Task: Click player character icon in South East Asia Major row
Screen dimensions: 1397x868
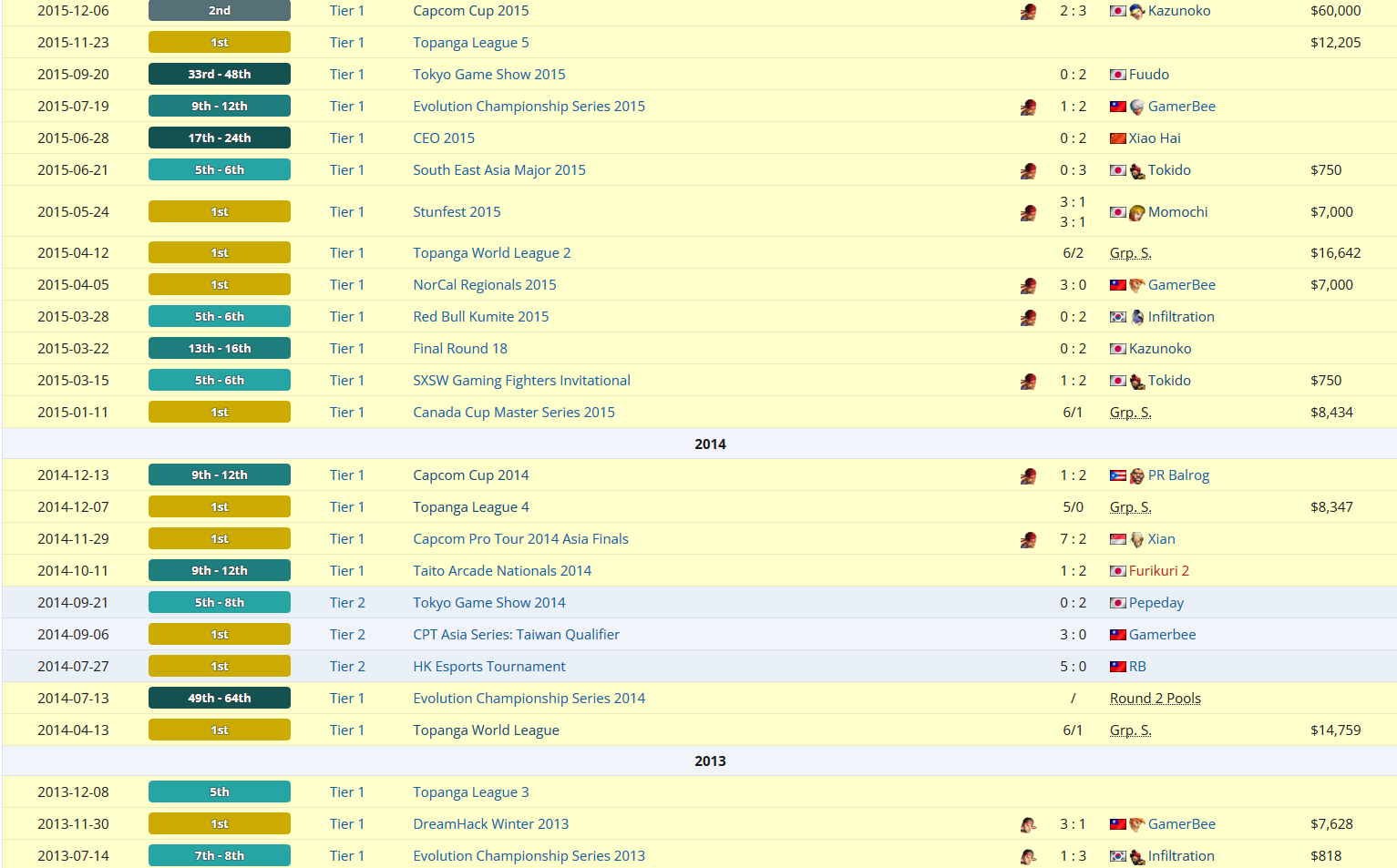Action: pos(1028,170)
